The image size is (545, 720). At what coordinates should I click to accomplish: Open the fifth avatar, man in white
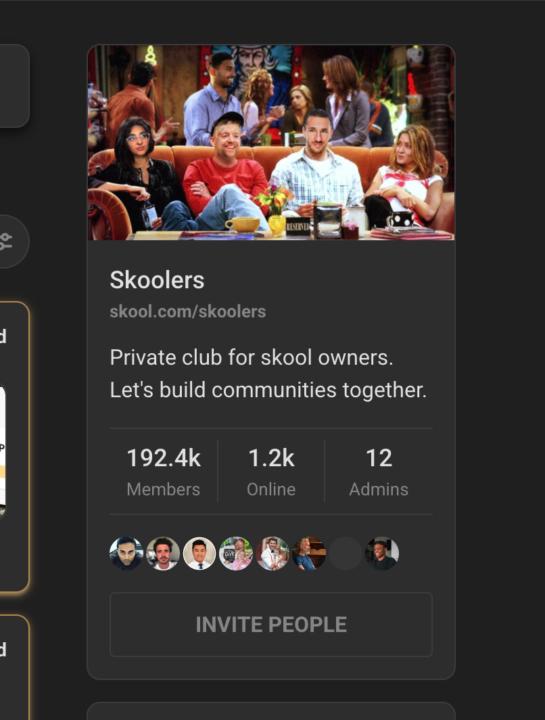point(272,553)
